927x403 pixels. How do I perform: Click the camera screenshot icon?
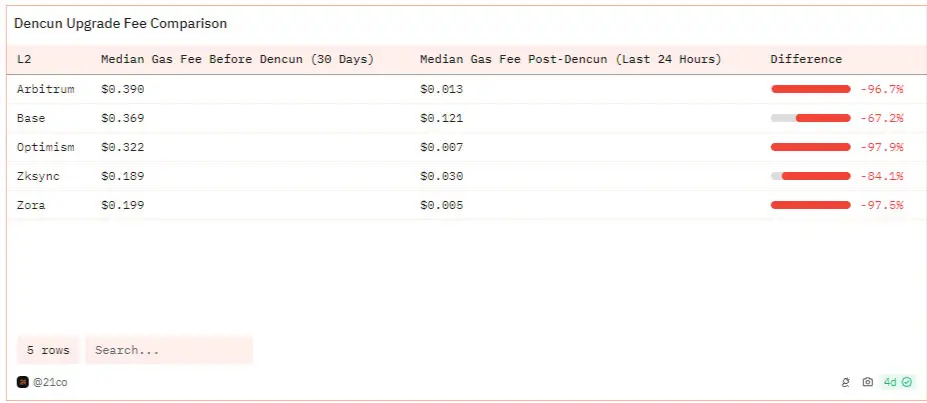point(867,382)
